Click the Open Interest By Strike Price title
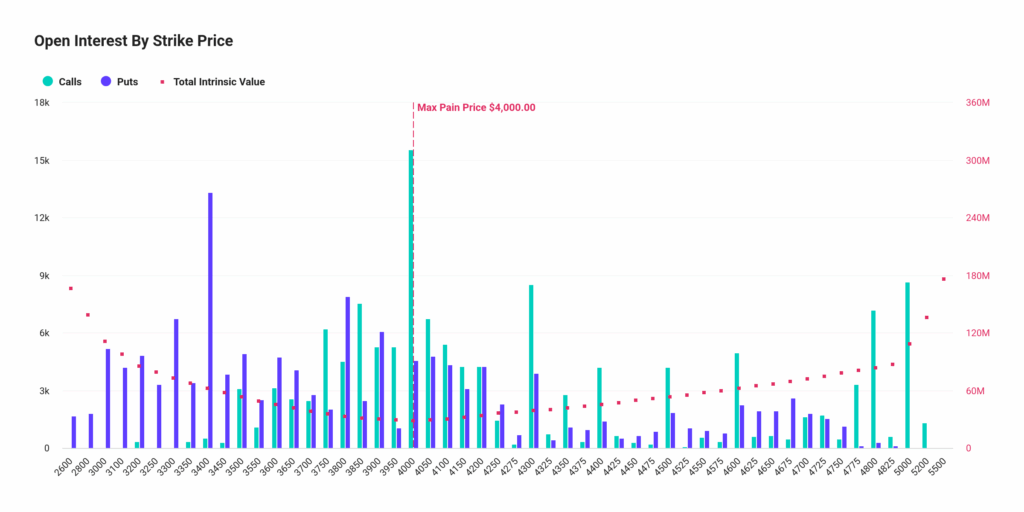This screenshot has height=512, width=1024. [133, 41]
